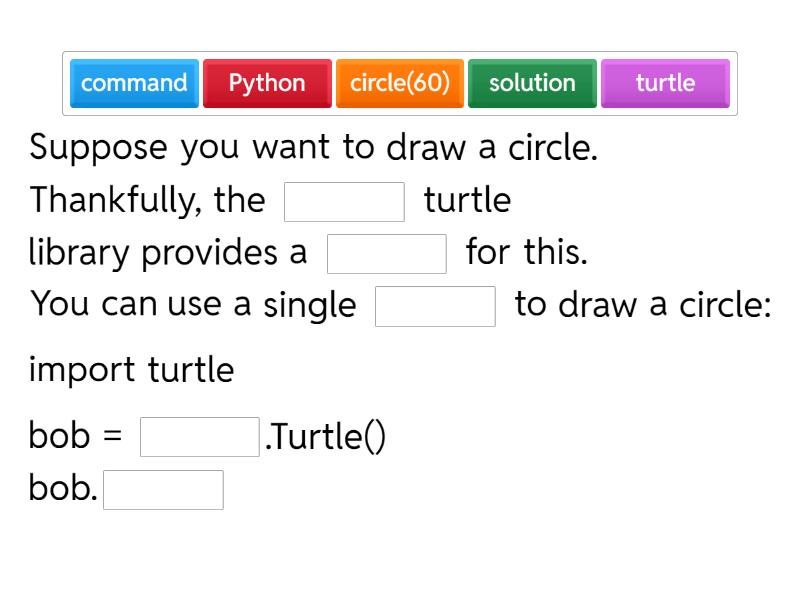The width and height of the screenshot is (800, 600).
Task: Select the purple 'turtle' word tile
Action: (665, 84)
